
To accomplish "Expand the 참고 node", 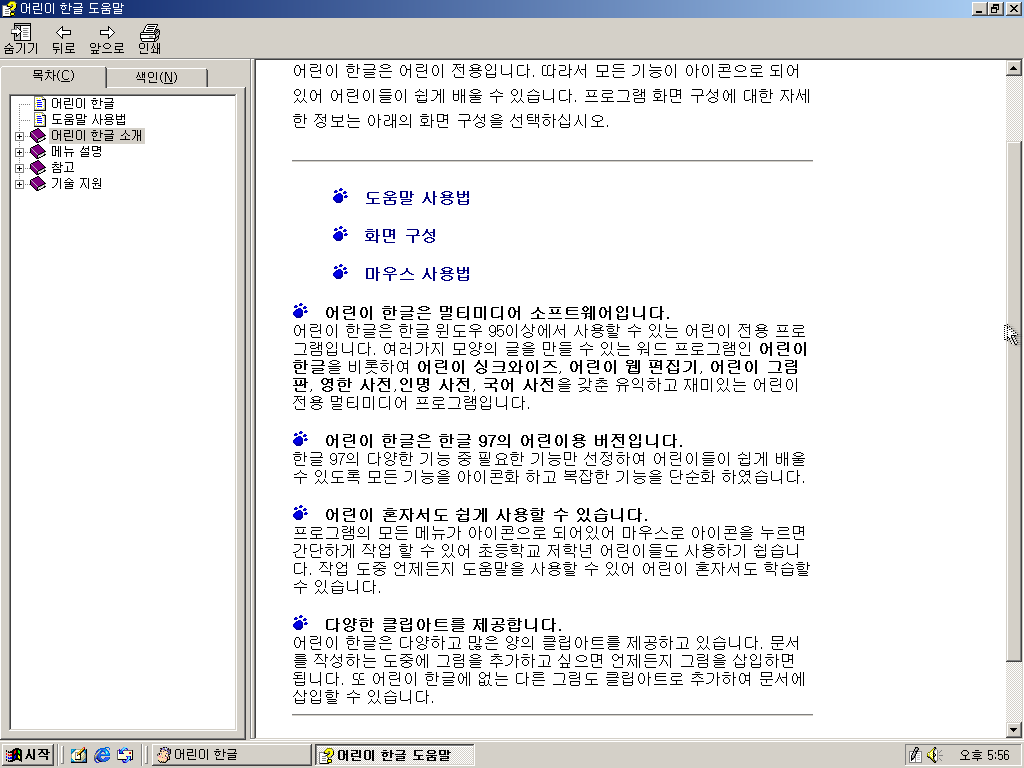I will 20,168.
